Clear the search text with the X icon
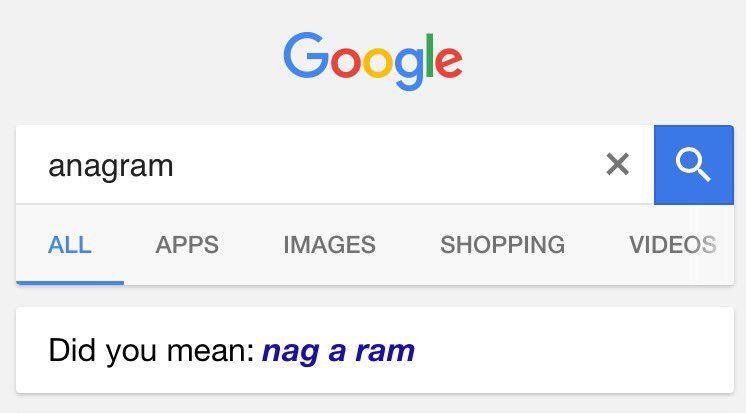This screenshot has width=746, height=413. (618, 164)
